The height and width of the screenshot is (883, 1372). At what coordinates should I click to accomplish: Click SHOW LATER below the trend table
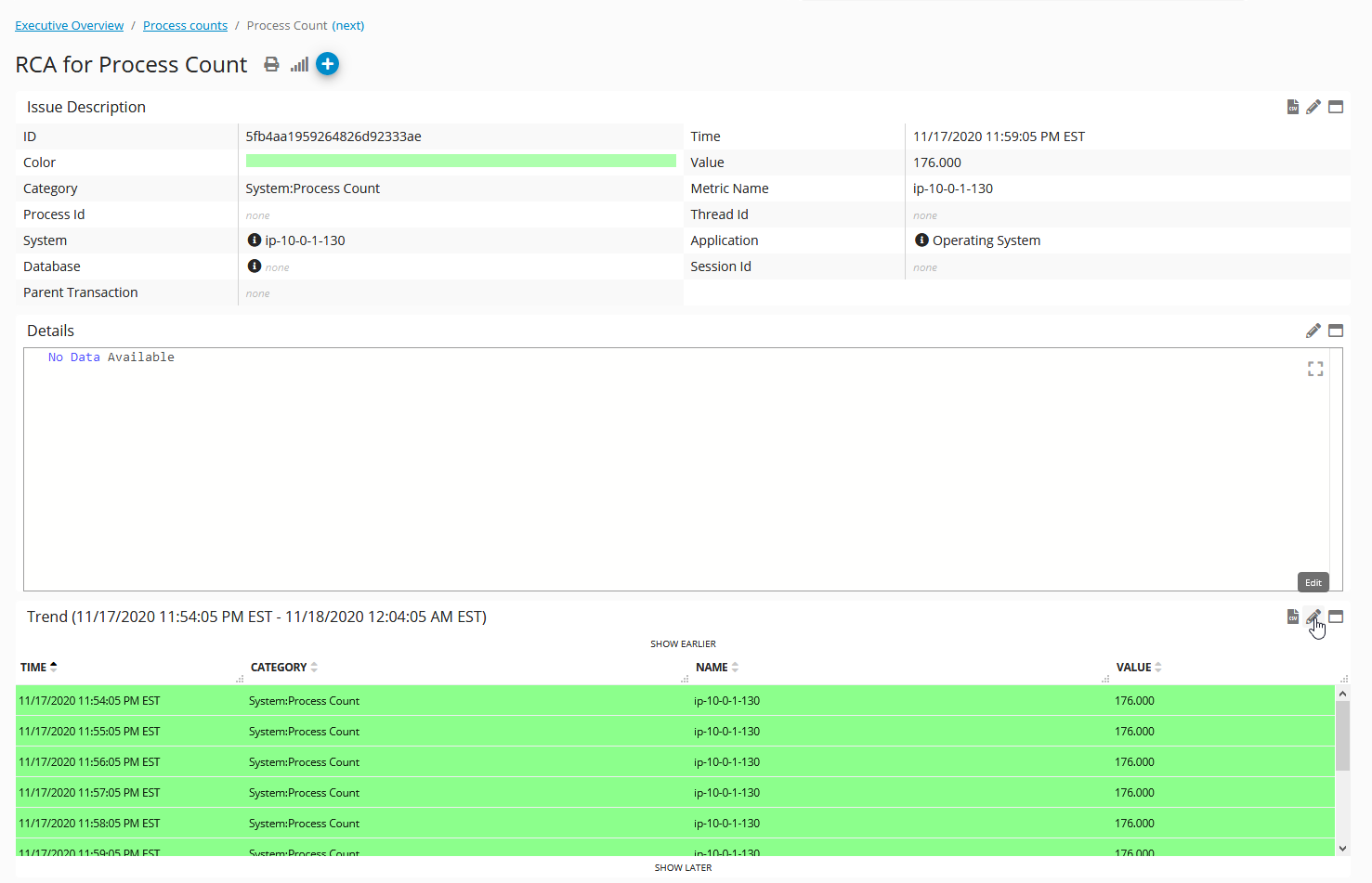683,868
